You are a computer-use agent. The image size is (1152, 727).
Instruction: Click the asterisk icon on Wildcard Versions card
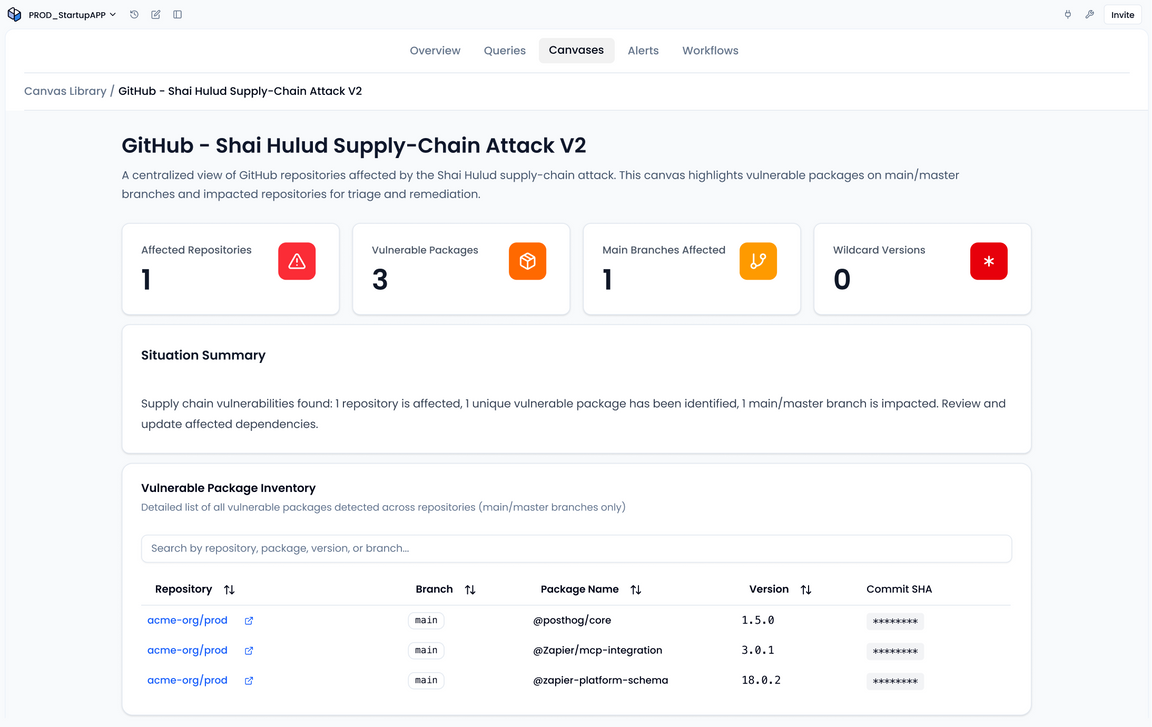pos(988,260)
